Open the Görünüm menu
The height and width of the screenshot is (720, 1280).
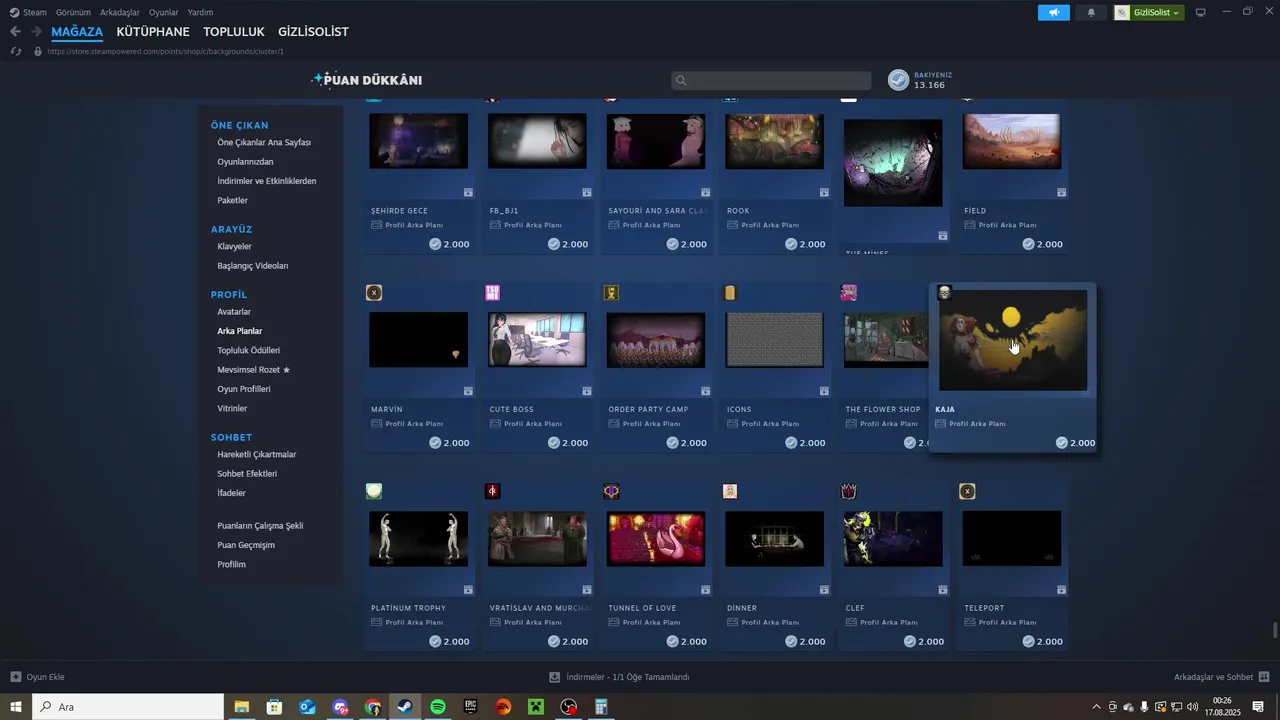pyautogui.click(x=73, y=12)
